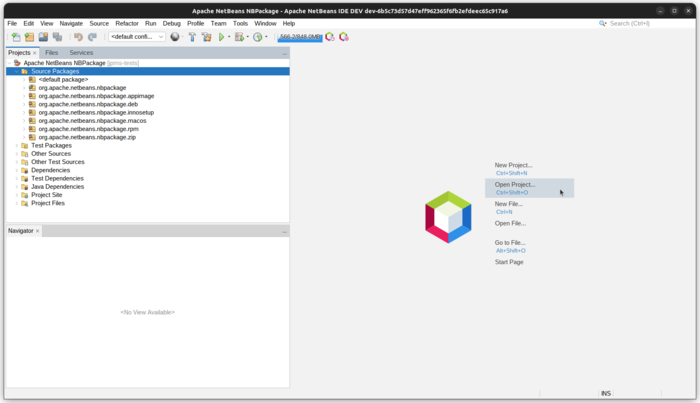Viewport: 700px width, 403px height.
Task: Expand the Project Files folder
Action: (17, 203)
